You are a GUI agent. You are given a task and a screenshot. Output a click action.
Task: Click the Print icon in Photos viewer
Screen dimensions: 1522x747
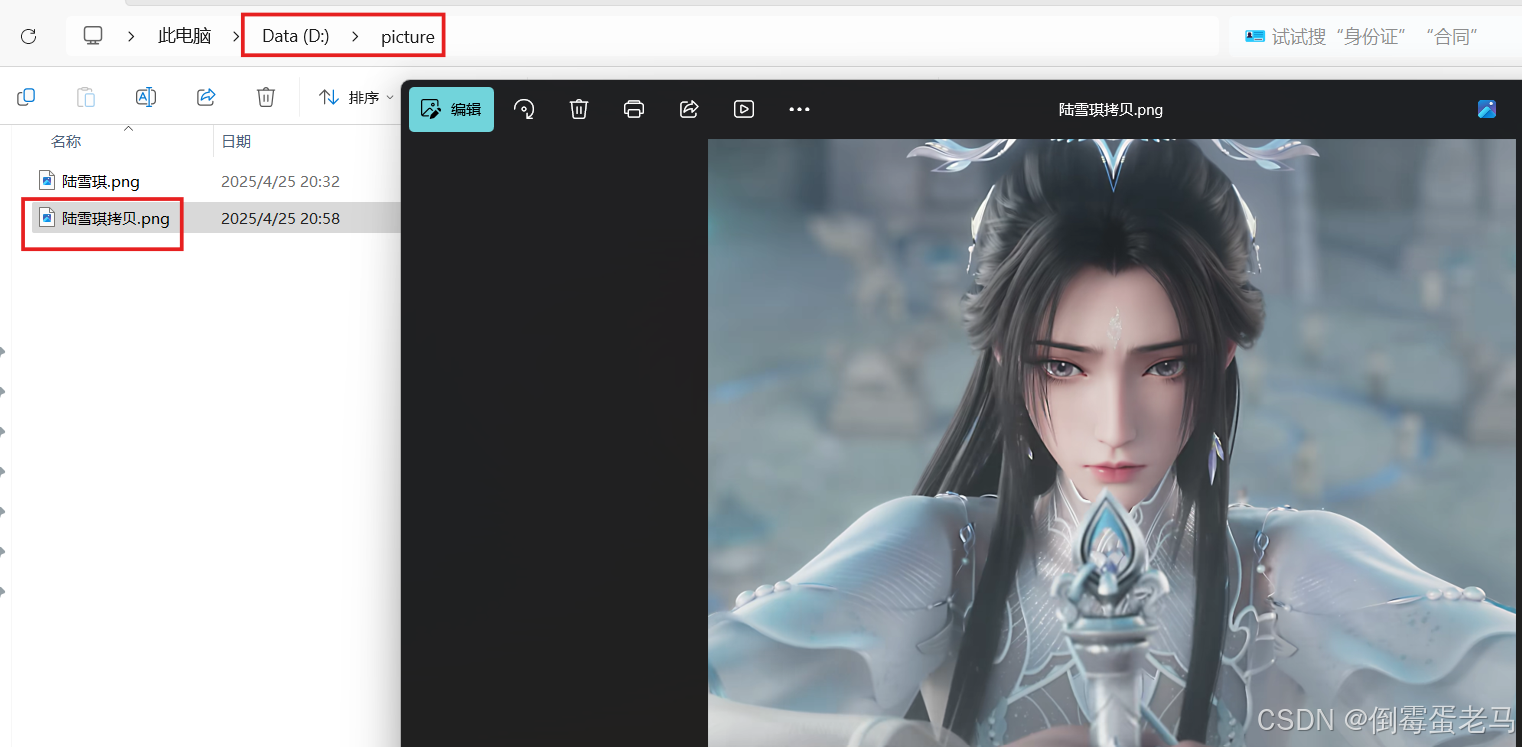[x=634, y=109]
